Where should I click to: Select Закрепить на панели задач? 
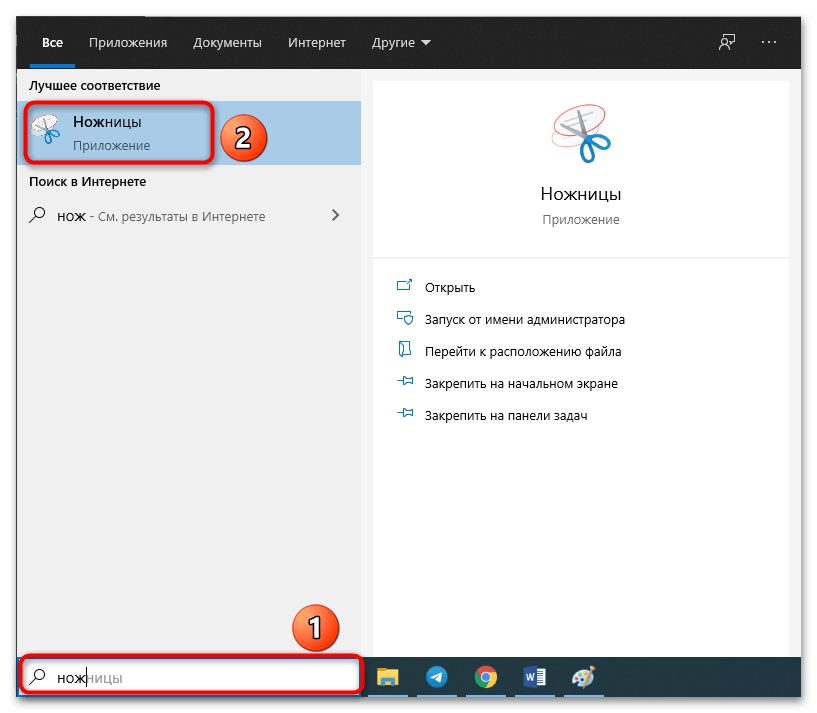[505, 415]
